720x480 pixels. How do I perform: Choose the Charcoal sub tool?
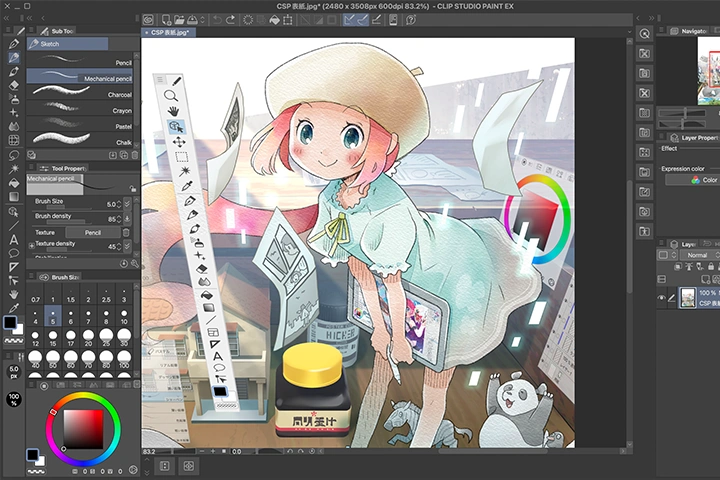(80, 92)
